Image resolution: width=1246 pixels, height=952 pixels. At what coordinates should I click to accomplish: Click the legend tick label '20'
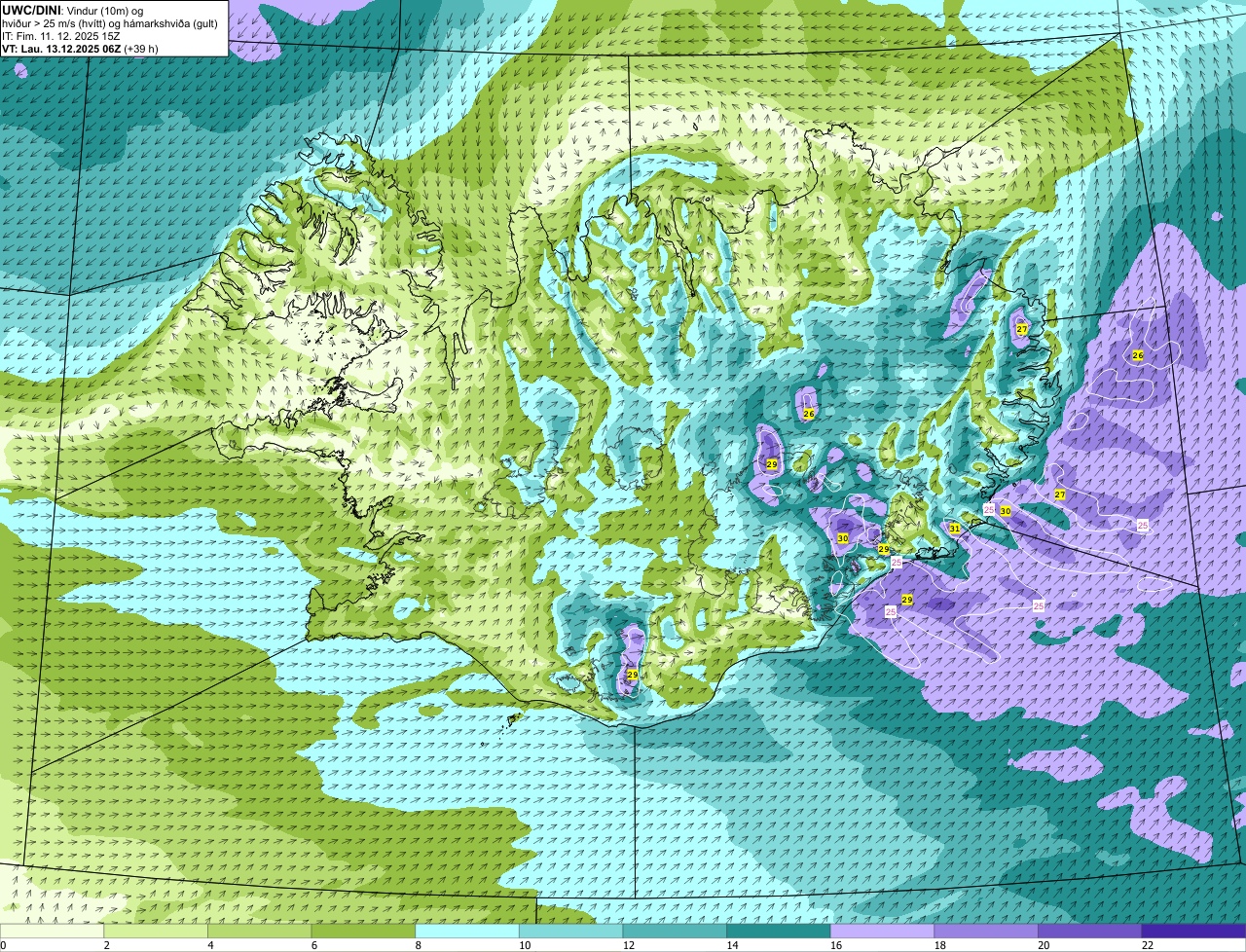pyautogui.click(x=1044, y=945)
